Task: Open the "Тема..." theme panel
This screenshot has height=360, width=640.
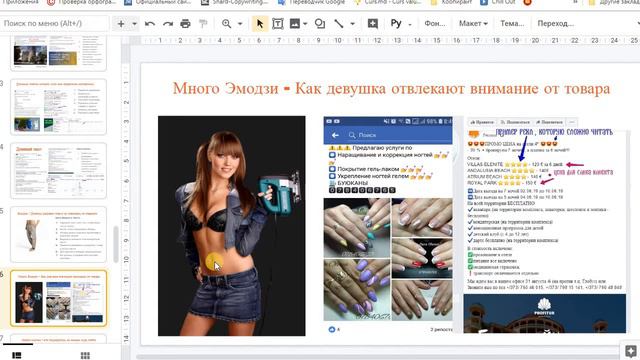Action: [x=512, y=23]
